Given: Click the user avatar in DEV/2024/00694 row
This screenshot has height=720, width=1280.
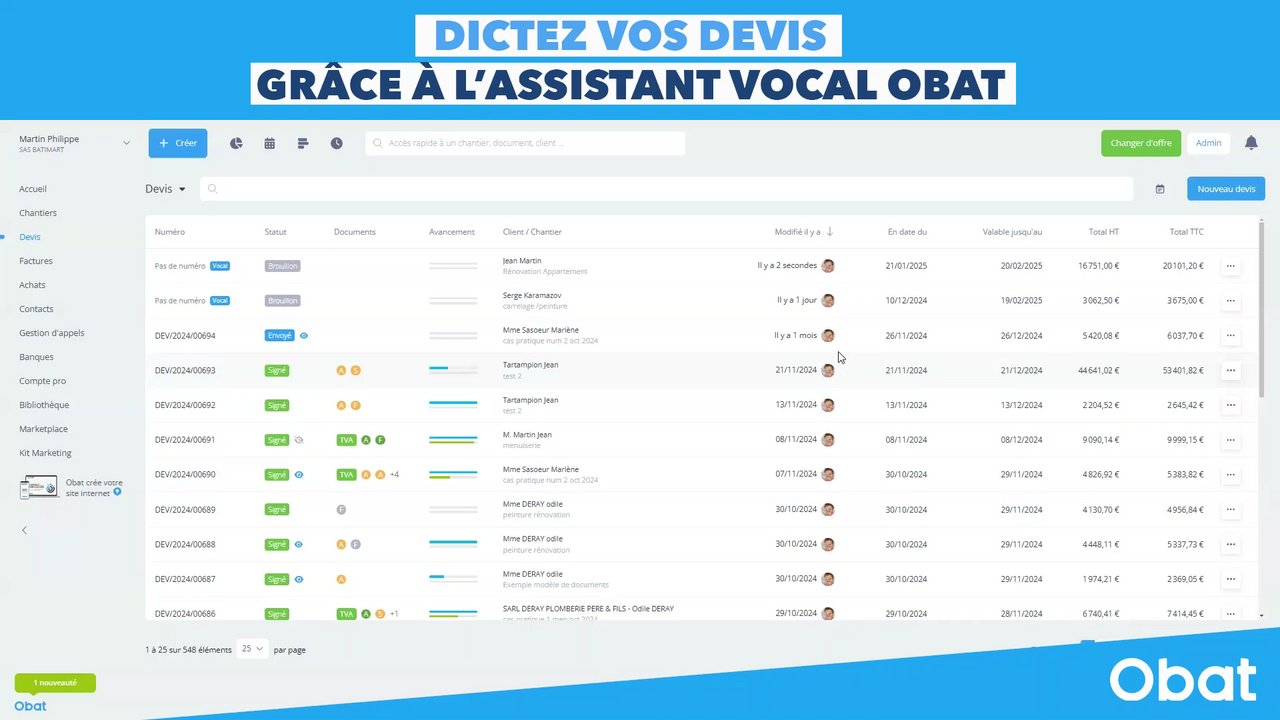Looking at the screenshot, I should coord(828,336).
